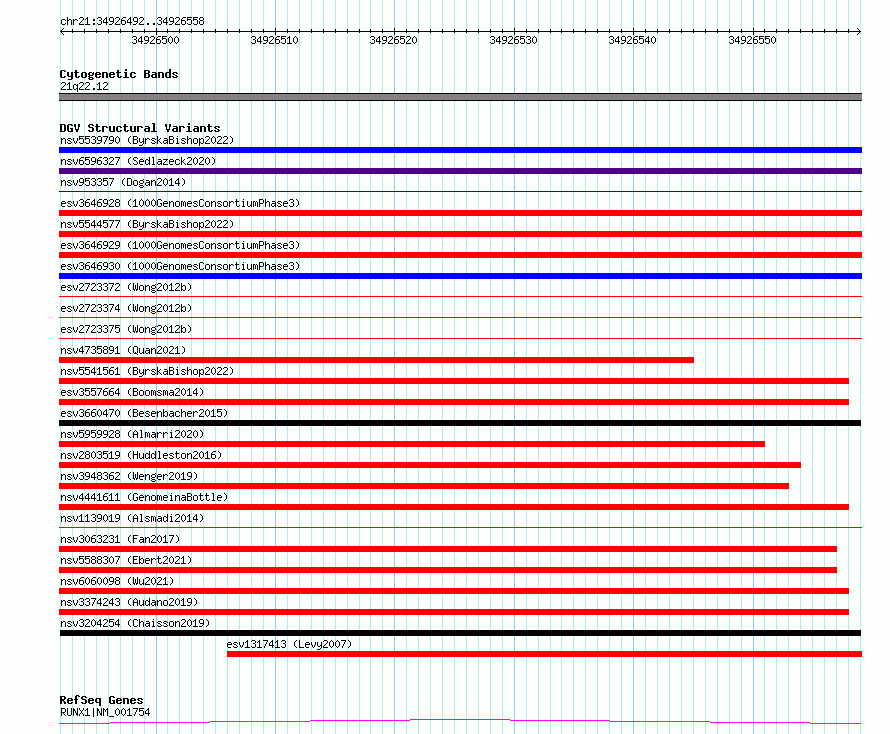Open variant esv1317413 (Levy2007)
The width and height of the screenshot is (890, 734).
pyautogui.click(x=289, y=644)
